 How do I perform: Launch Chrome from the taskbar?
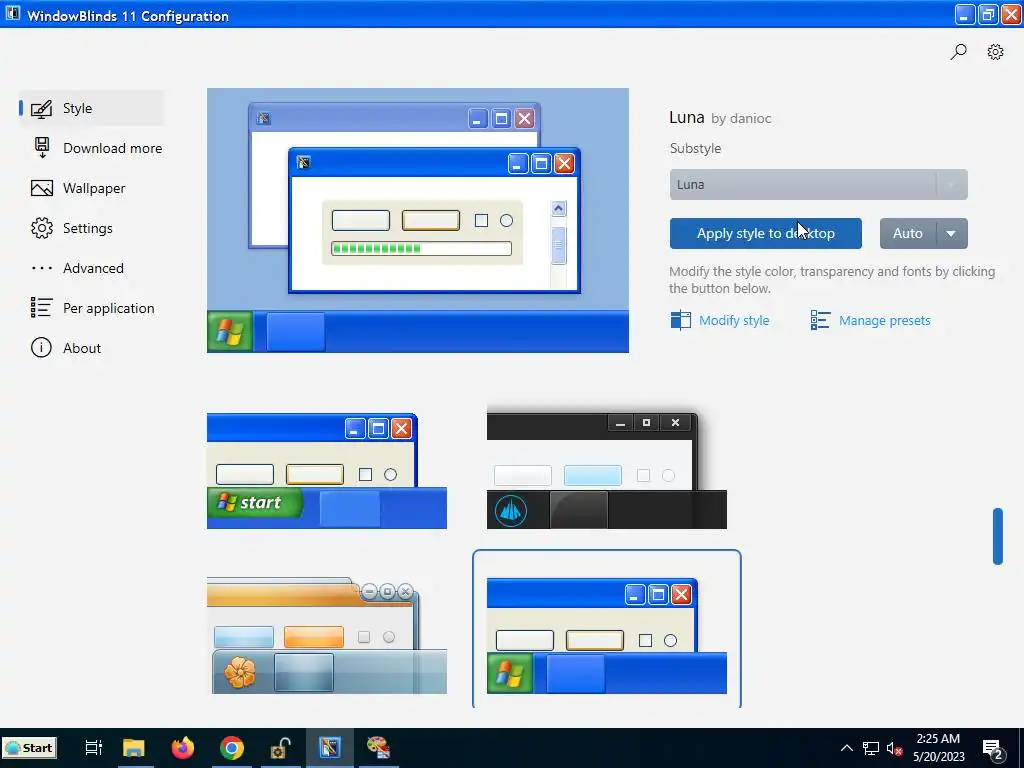[x=232, y=748]
